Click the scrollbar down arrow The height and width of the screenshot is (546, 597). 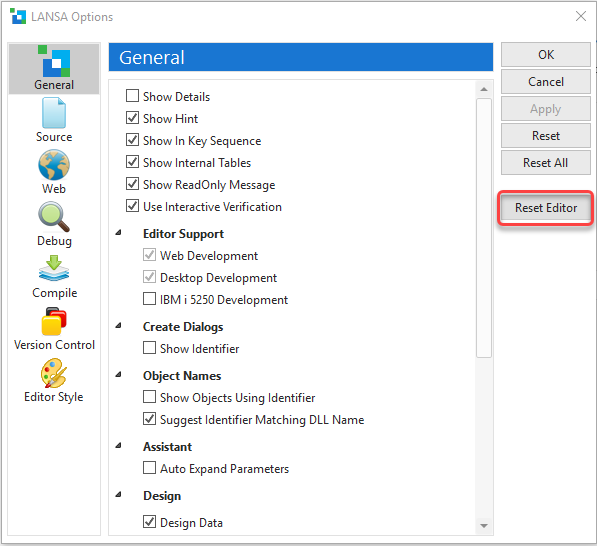(x=484, y=526)
